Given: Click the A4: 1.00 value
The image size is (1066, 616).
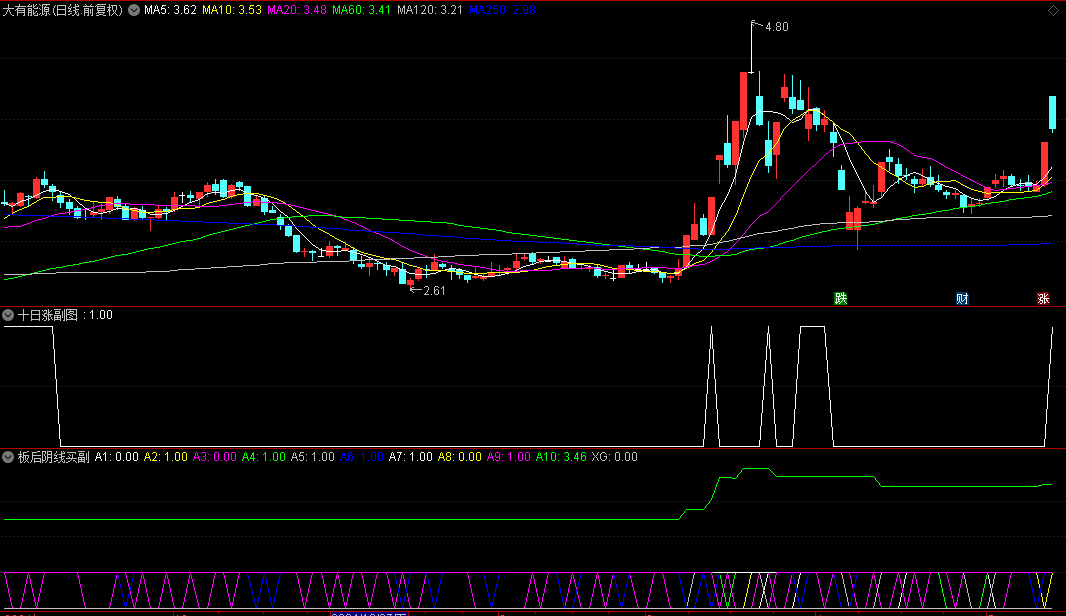Looking at the screenshot, I should (x=264, y=457).
